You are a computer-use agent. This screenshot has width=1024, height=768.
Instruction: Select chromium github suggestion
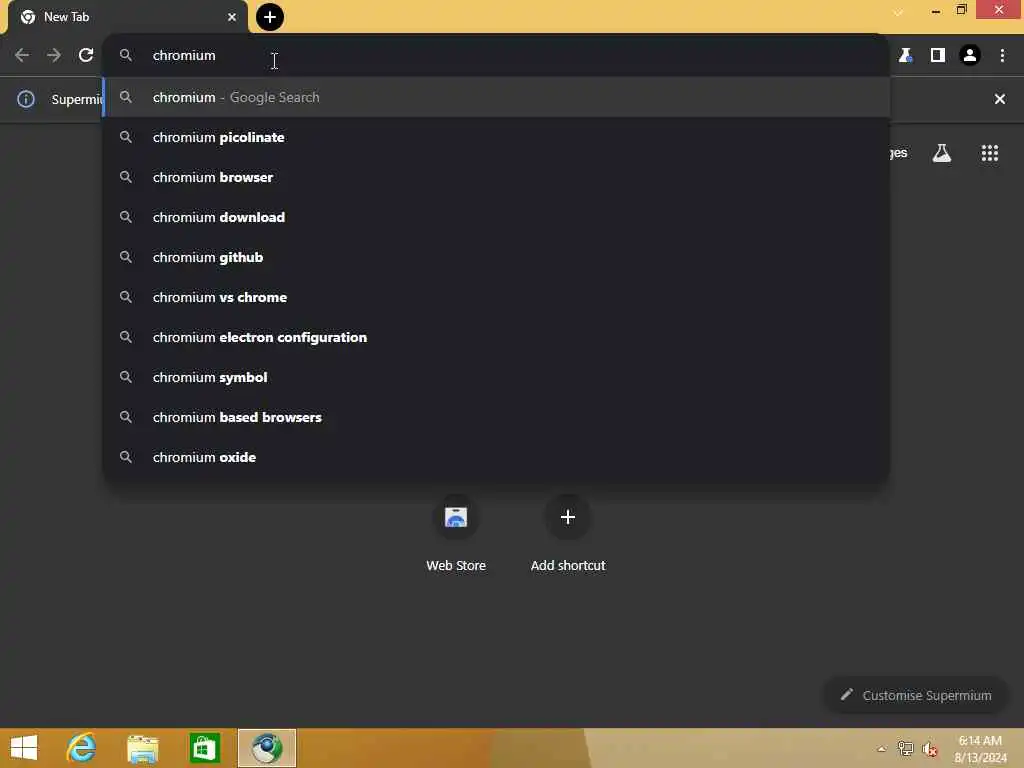pos(496,257)
